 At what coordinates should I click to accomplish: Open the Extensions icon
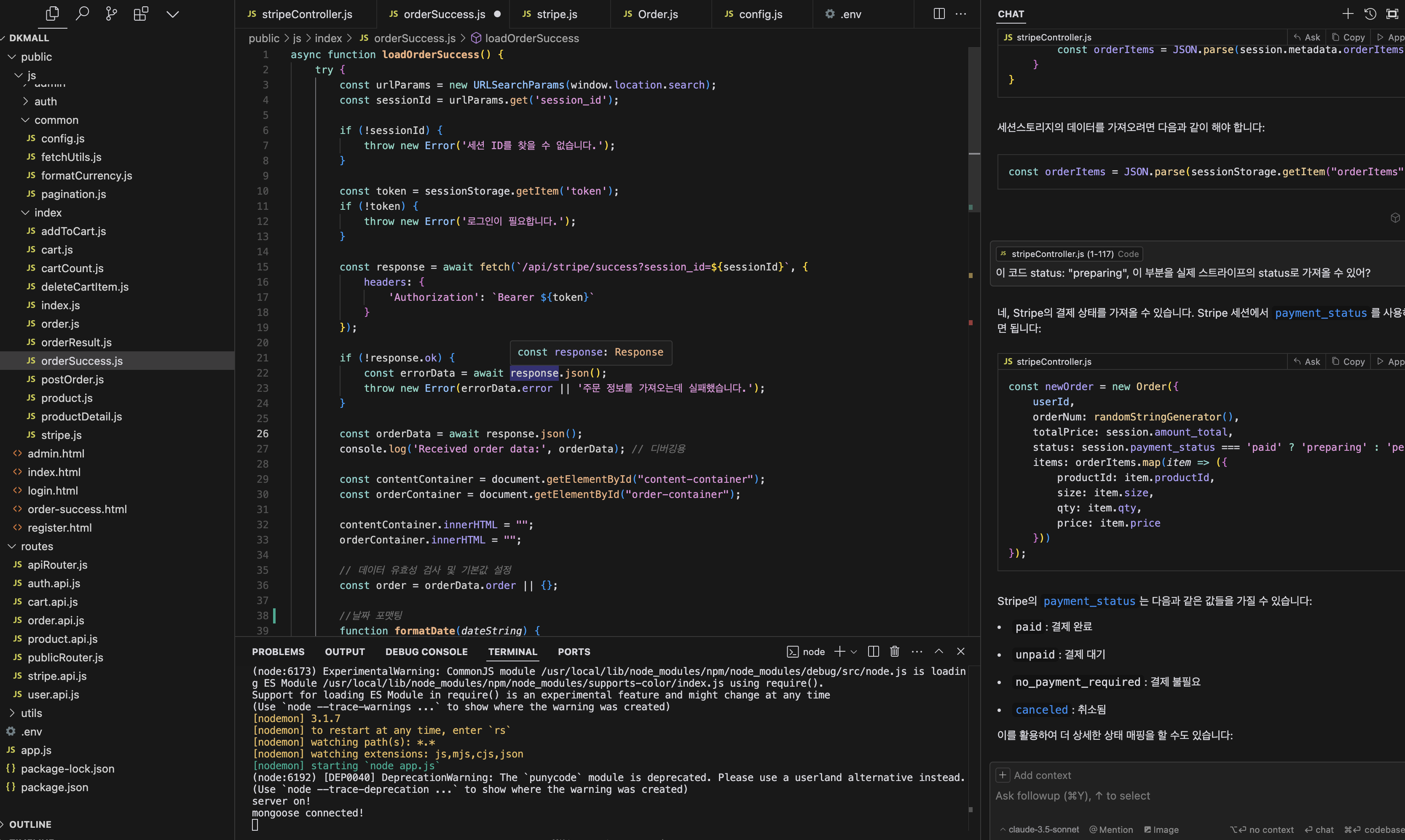point(141,13)
